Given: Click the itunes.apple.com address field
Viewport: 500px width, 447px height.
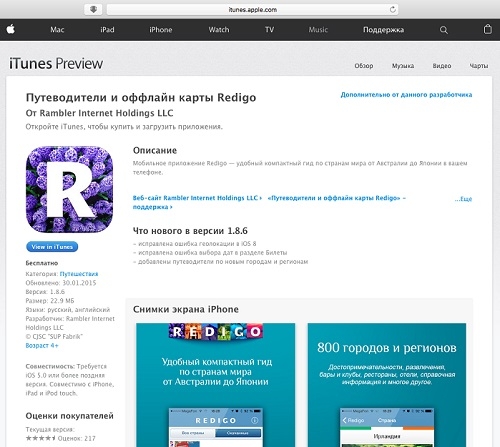Looking at the screenshot, I should tap(252, 10).
